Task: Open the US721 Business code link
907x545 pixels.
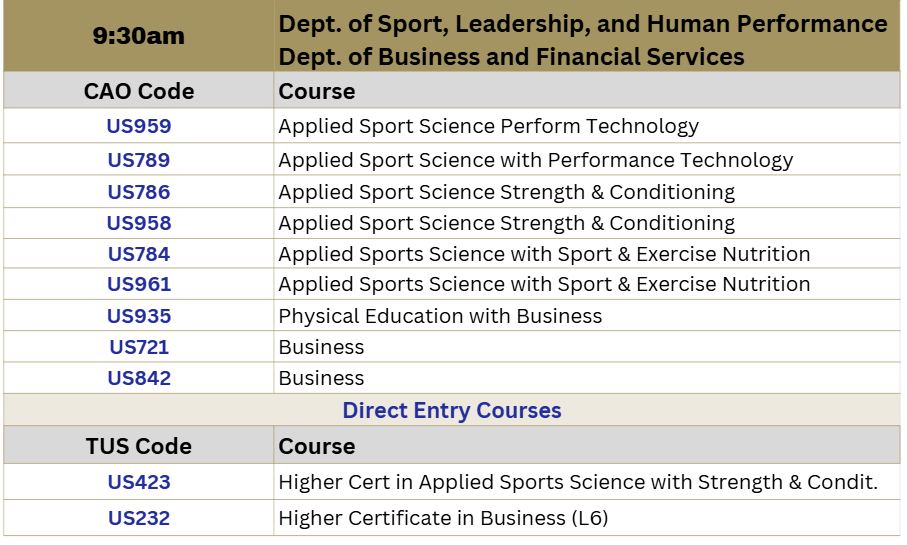Action: (x=139, y=347)
